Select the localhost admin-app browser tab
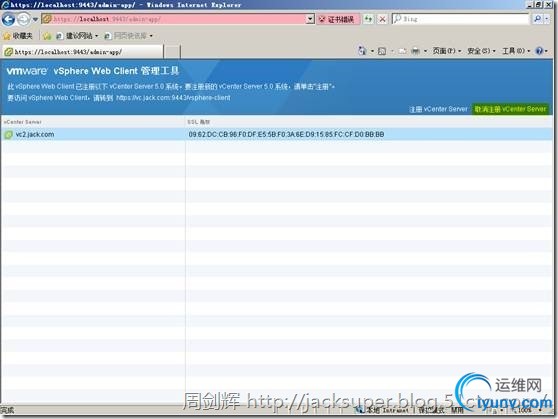 click(83, 52)
